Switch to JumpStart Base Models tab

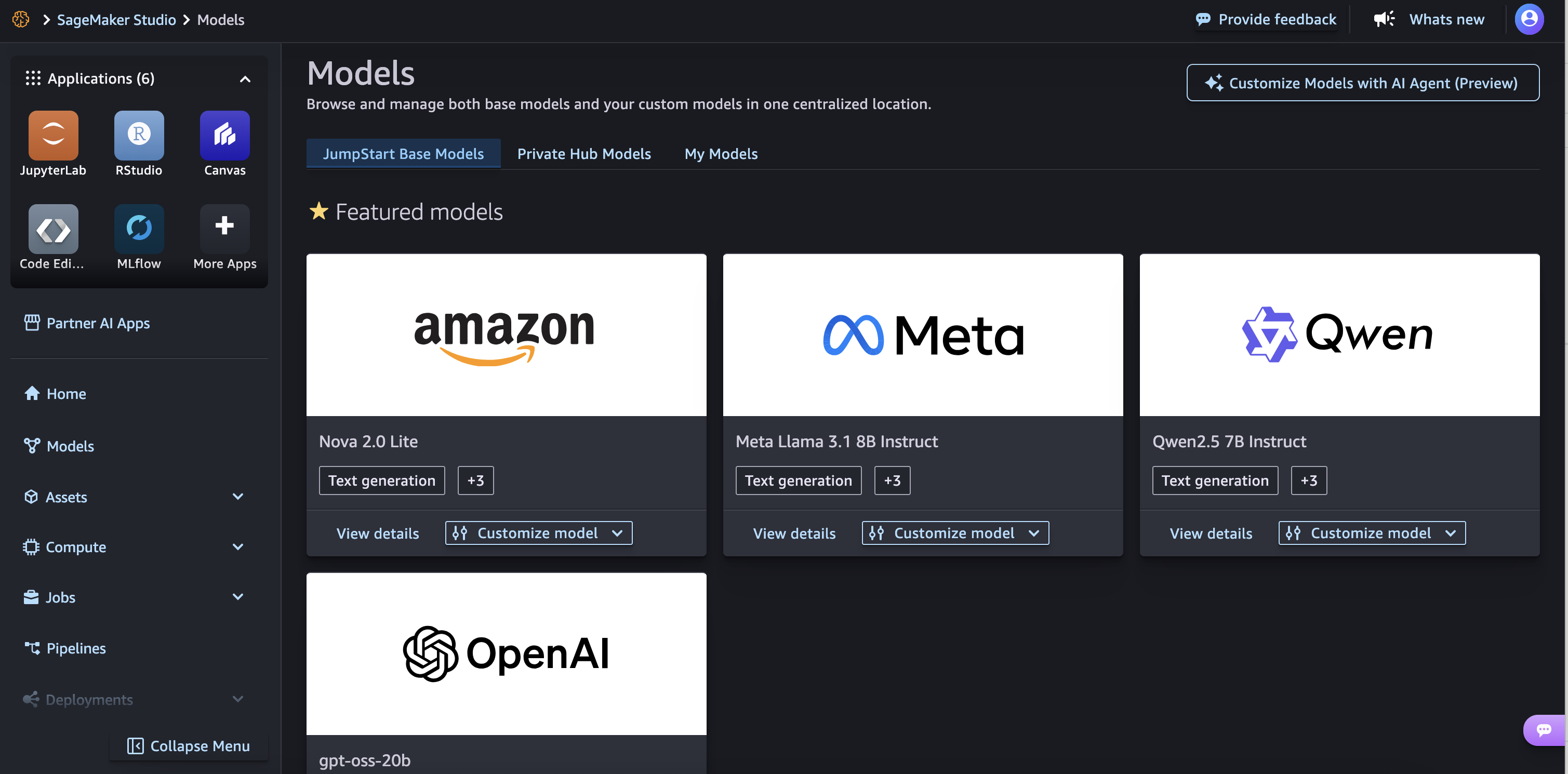[403, 153]
